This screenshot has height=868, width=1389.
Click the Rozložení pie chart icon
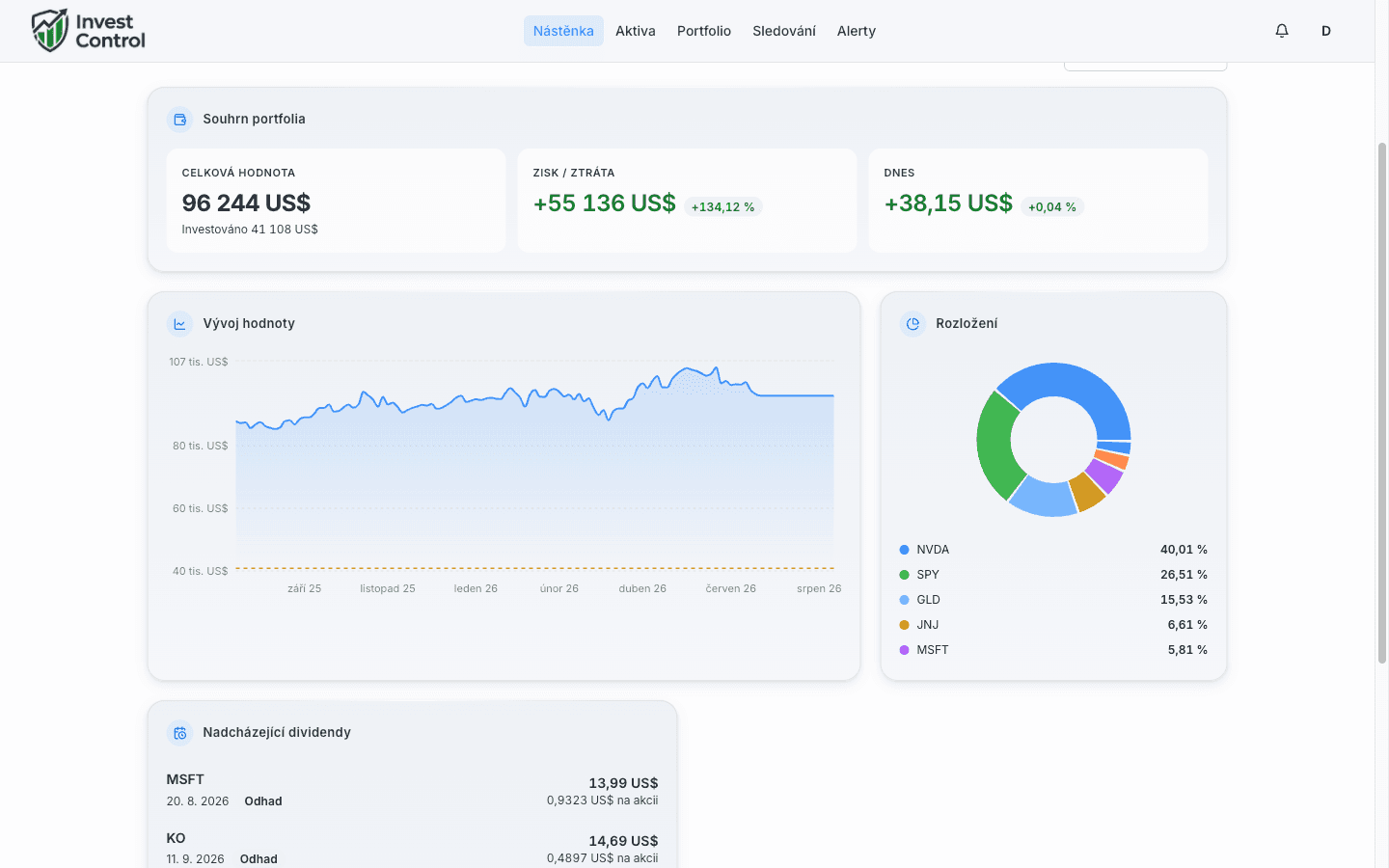[x=912, y=324]
